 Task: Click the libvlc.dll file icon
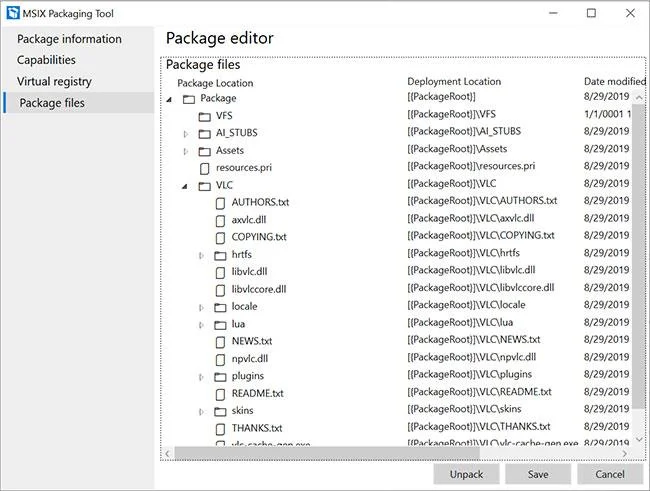click(x=221, y=273)
